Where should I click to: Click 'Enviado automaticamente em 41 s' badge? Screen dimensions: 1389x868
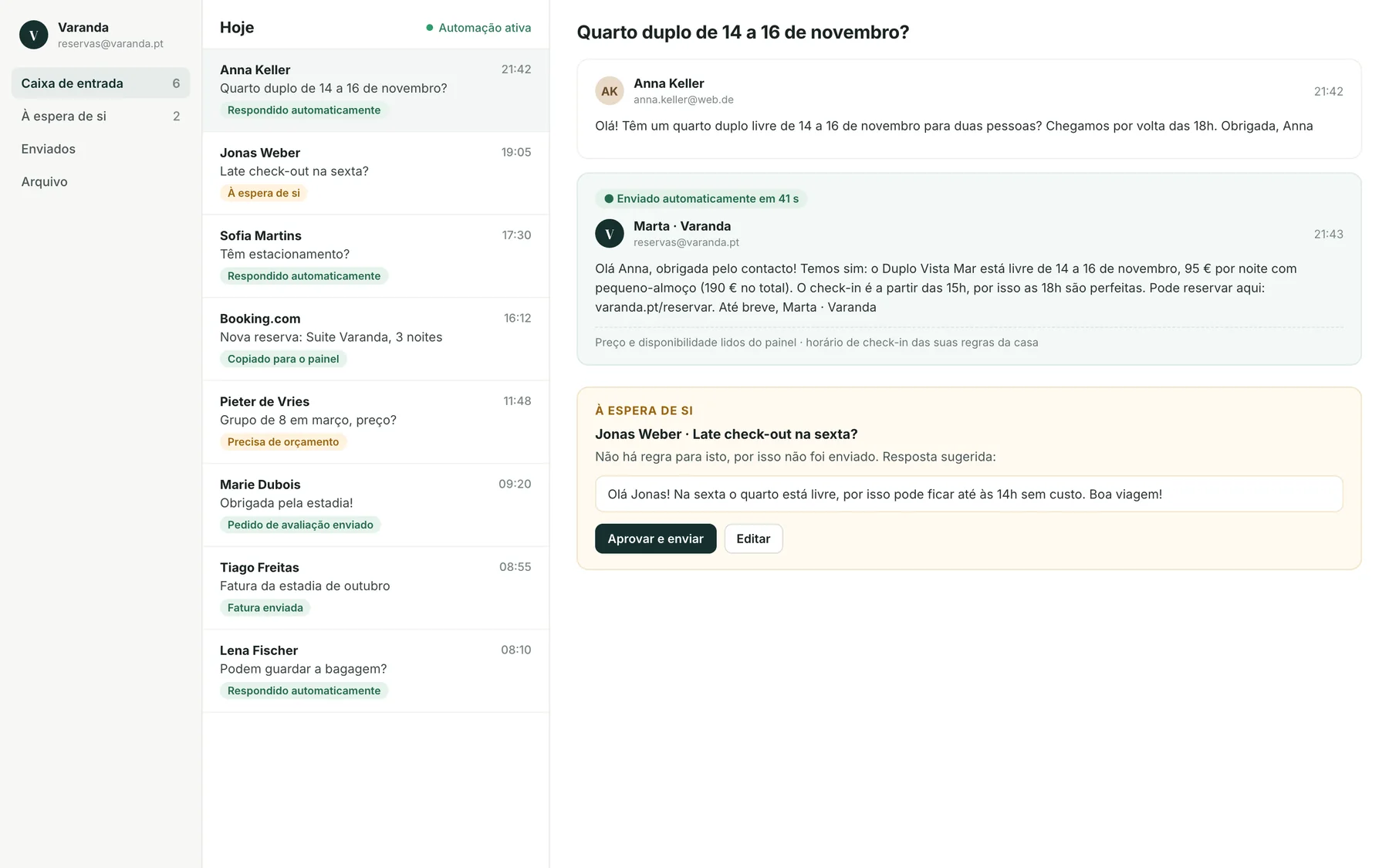click(701, 198)
